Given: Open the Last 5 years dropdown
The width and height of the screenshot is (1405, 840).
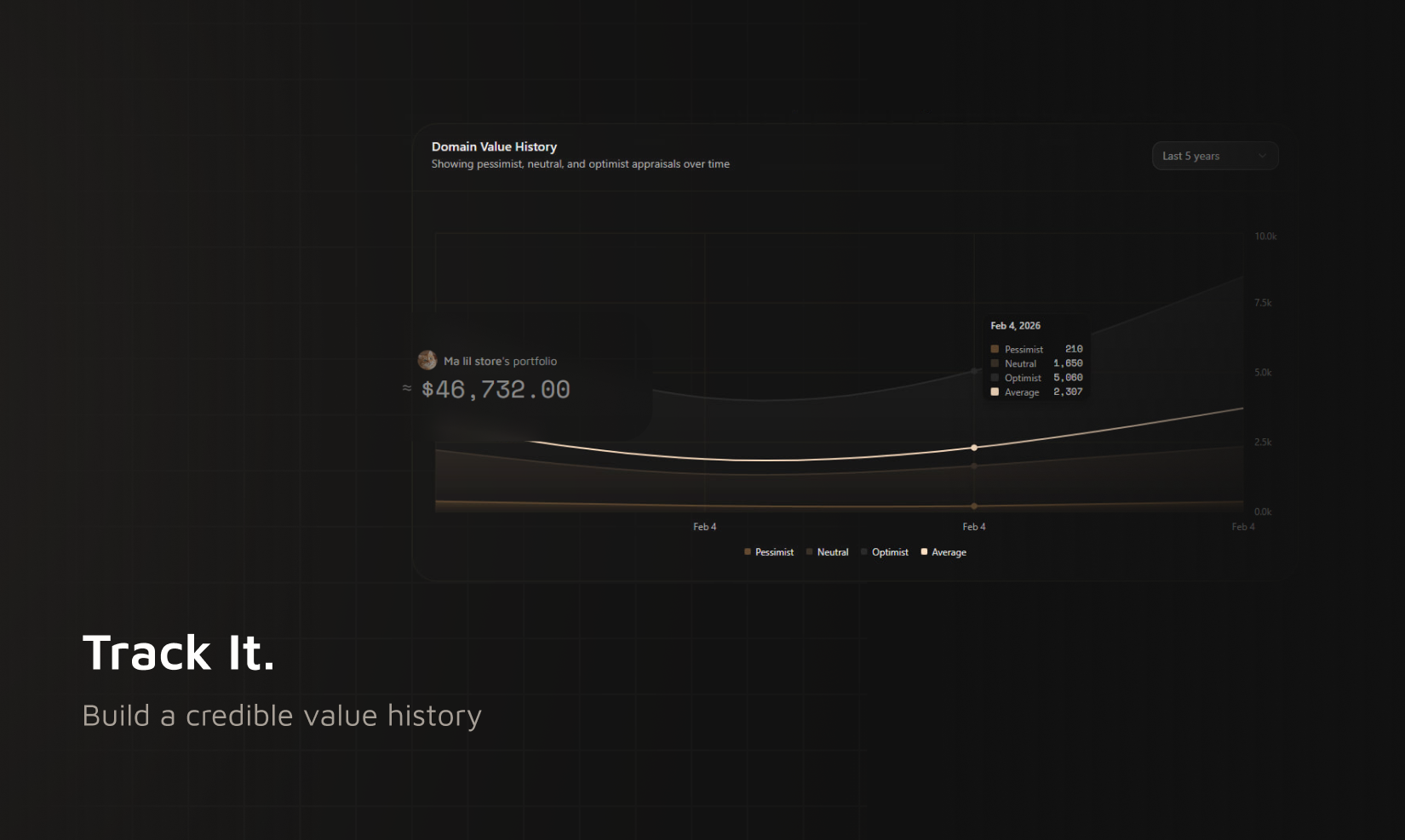Looking at the screenshot, I should [1214, 156].
